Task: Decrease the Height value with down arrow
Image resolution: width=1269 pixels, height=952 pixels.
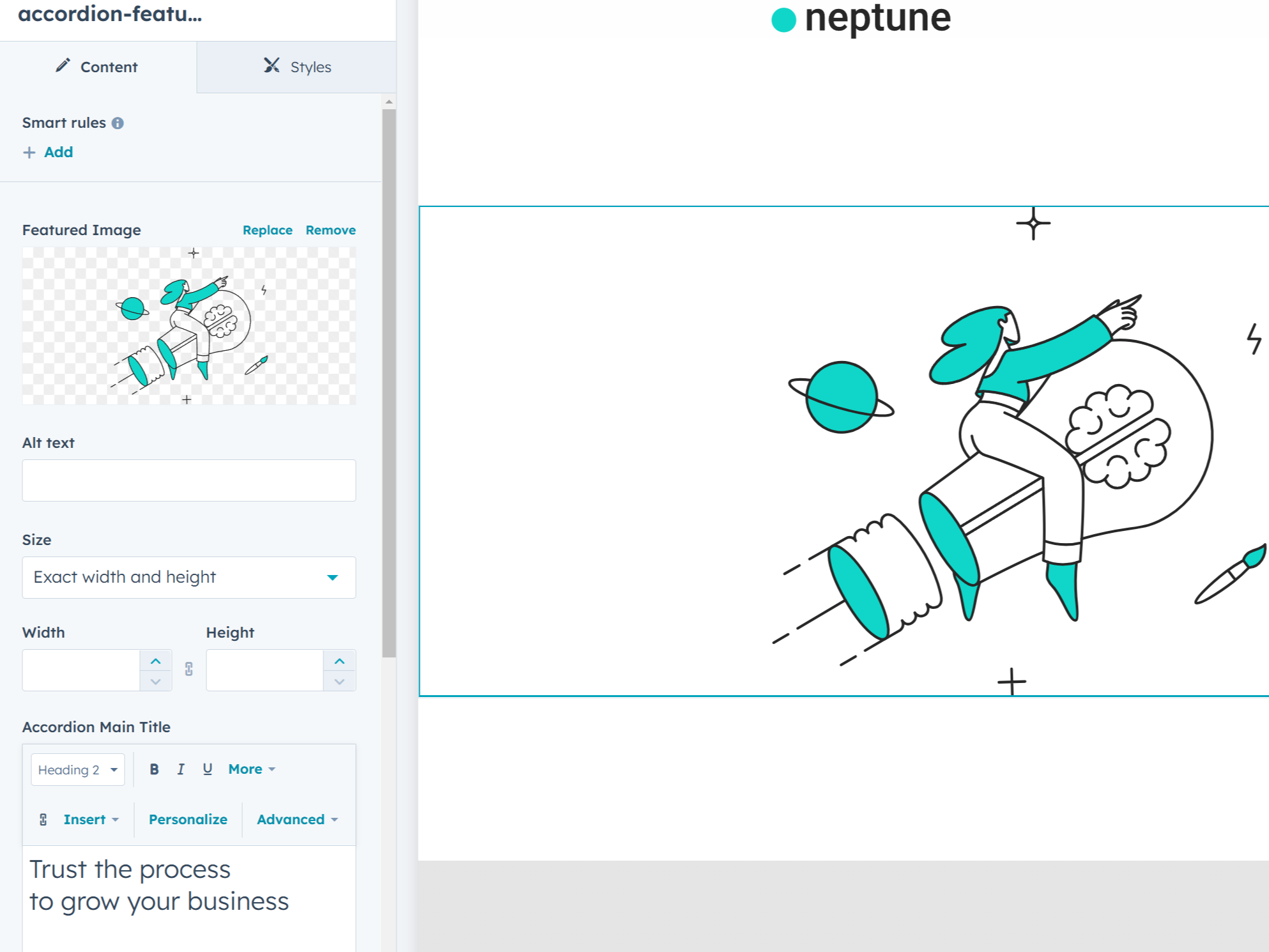Action: tap(339, 681)
